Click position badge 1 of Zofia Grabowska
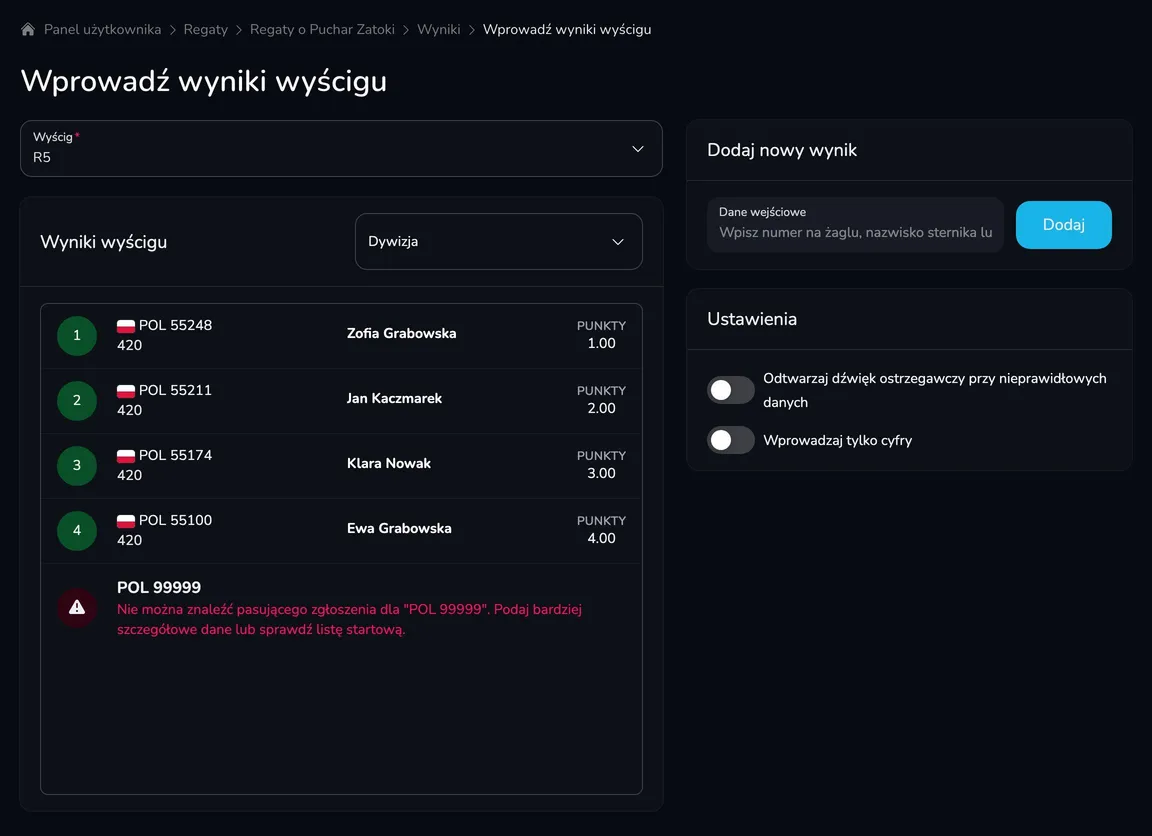This screenshot has width=1152, height=836. tap(77, 336)
